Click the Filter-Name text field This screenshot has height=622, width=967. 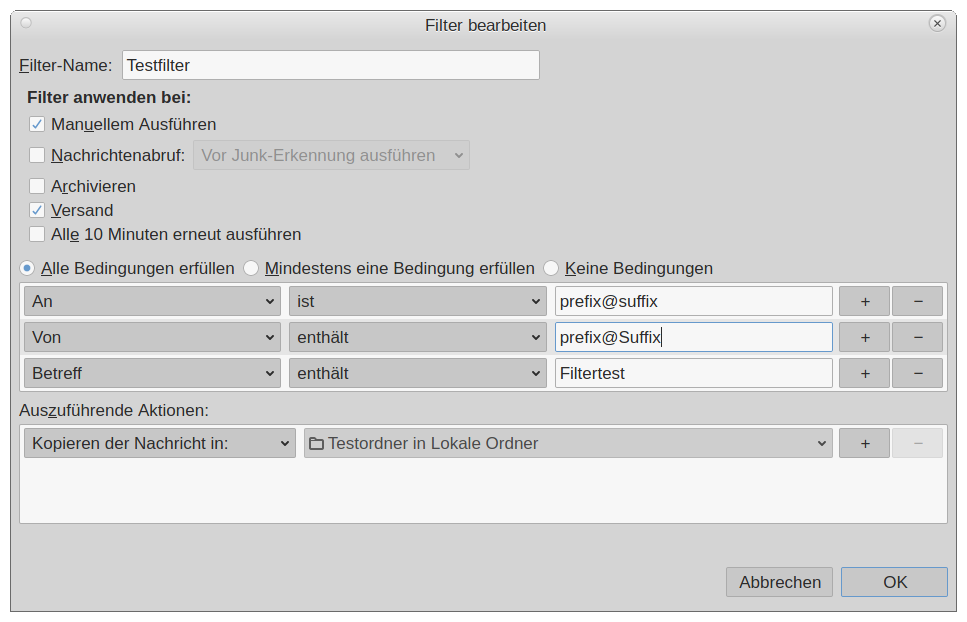coord(330,65)
